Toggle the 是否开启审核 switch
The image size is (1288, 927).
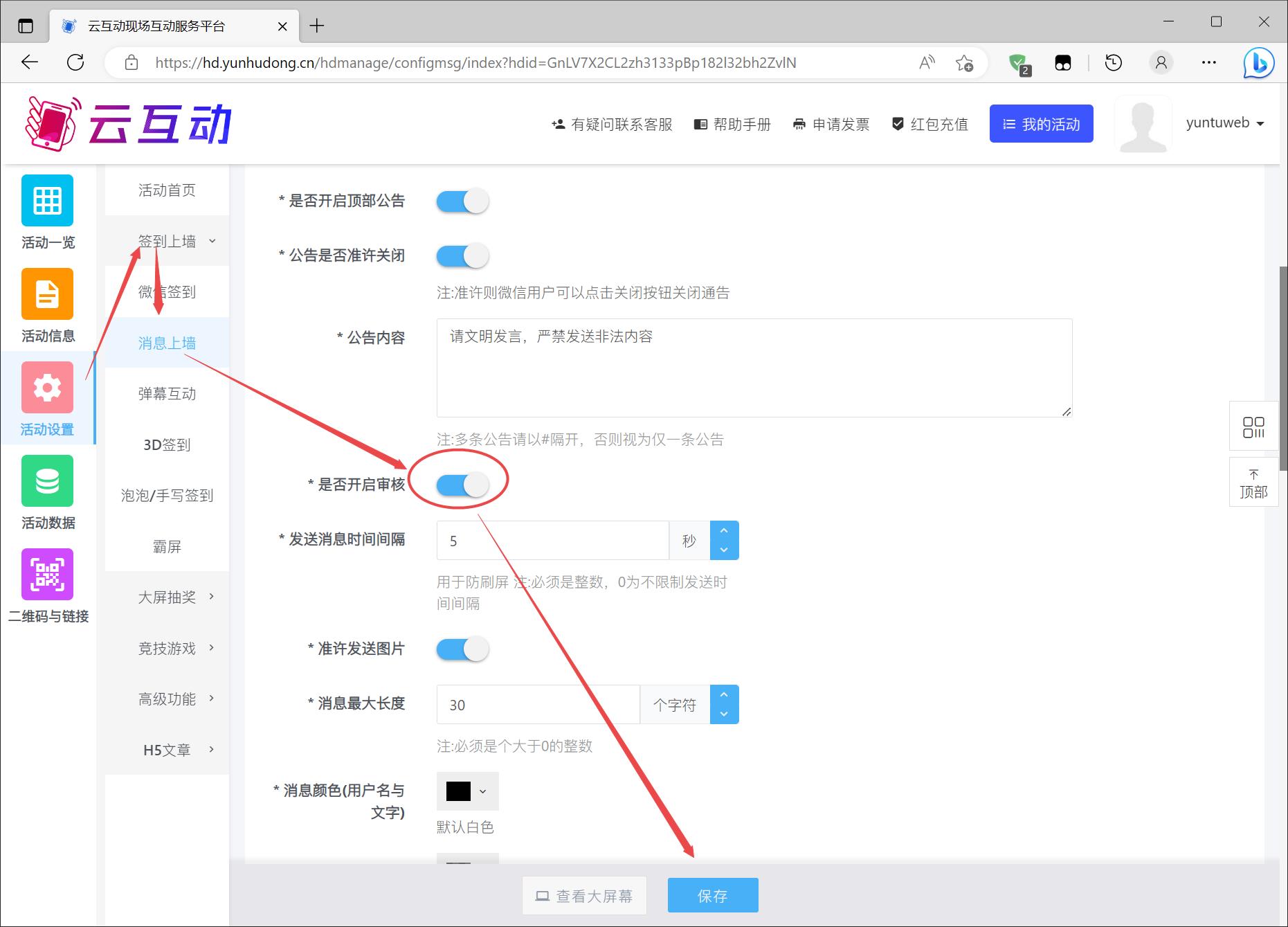(462, 485)
